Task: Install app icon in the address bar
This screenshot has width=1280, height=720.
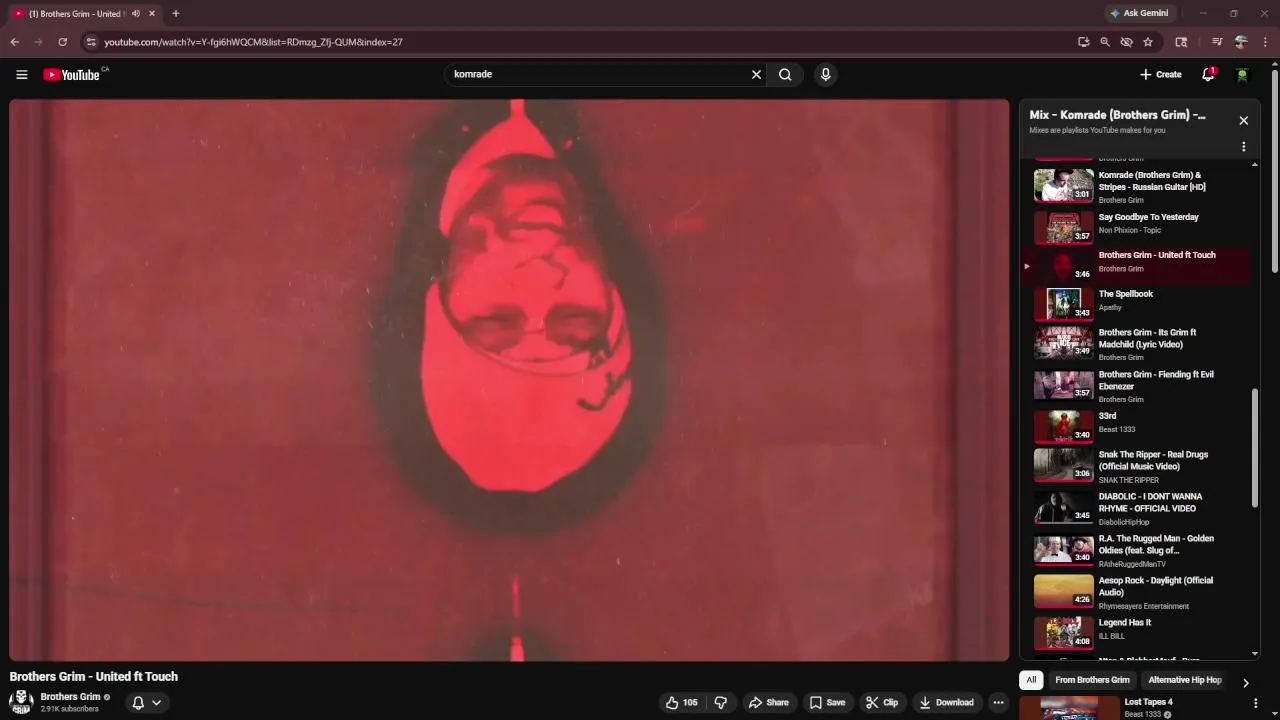Action: [x=1083, y=42]
